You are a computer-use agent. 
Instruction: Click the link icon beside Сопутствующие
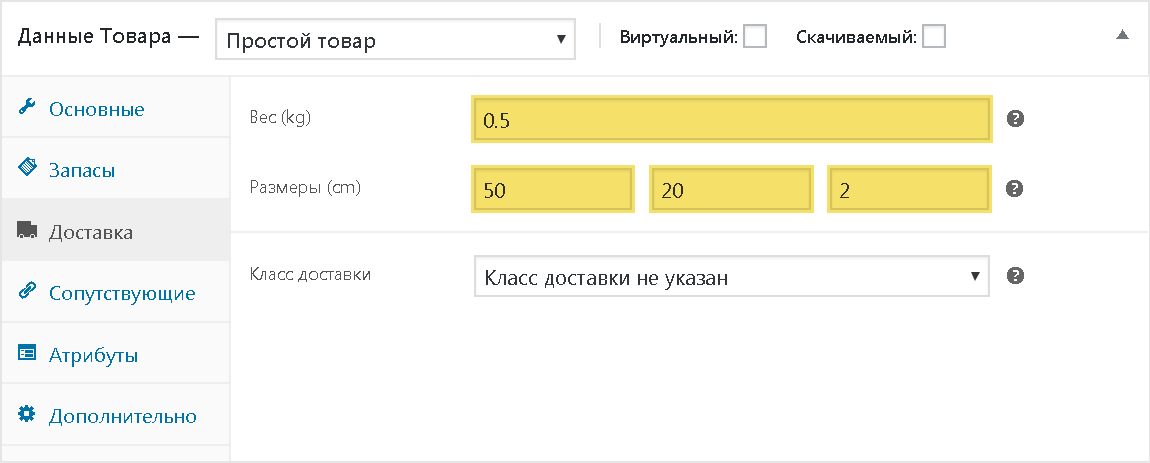tap(26, 291)
